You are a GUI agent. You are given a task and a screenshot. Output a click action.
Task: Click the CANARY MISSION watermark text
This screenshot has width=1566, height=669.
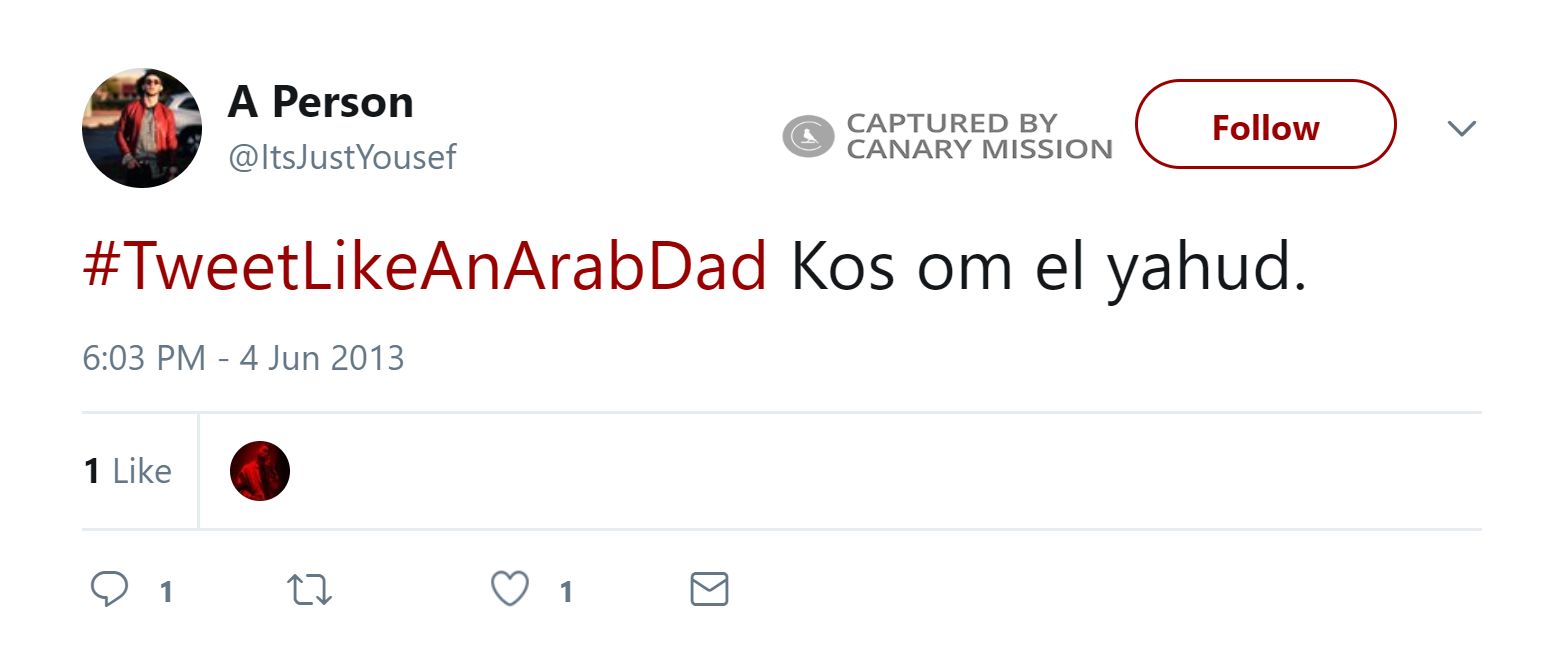click(979, 149)
